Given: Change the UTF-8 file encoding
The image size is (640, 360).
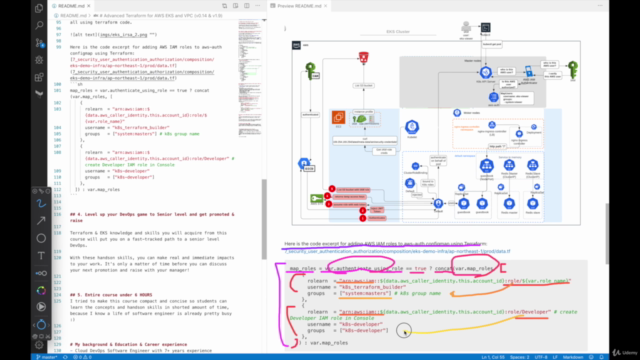Looking at the screenshot, I should point(541,357).
